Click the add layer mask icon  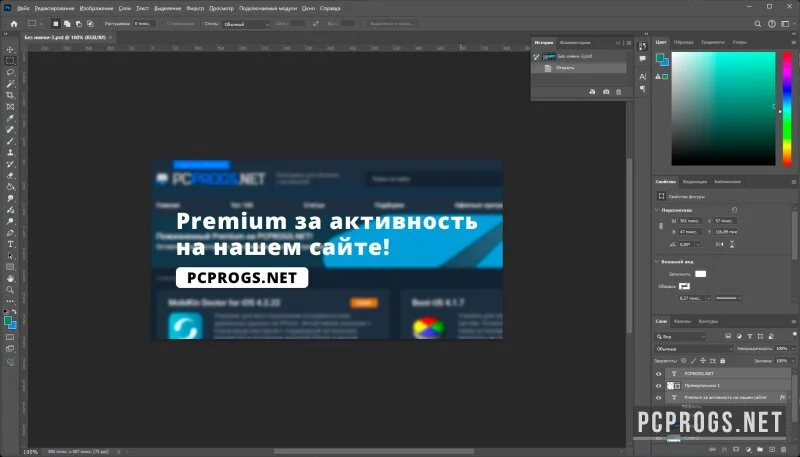point(737,449)
